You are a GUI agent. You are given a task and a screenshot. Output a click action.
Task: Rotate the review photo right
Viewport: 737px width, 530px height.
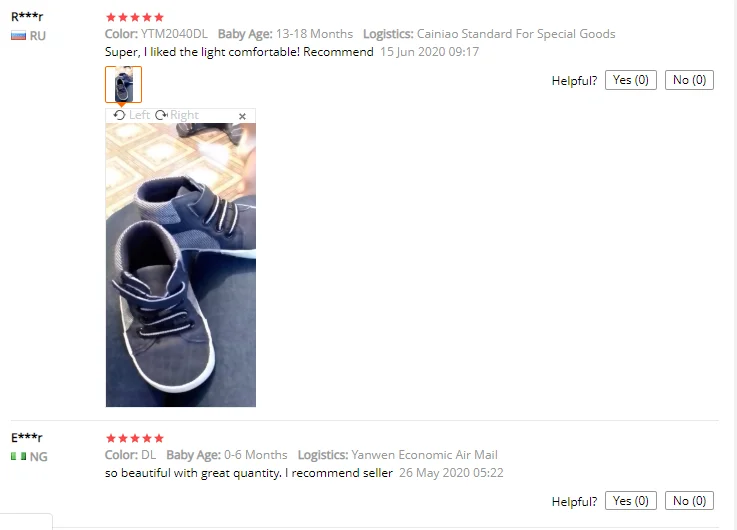pyautogui.click(x=177, y=115)
